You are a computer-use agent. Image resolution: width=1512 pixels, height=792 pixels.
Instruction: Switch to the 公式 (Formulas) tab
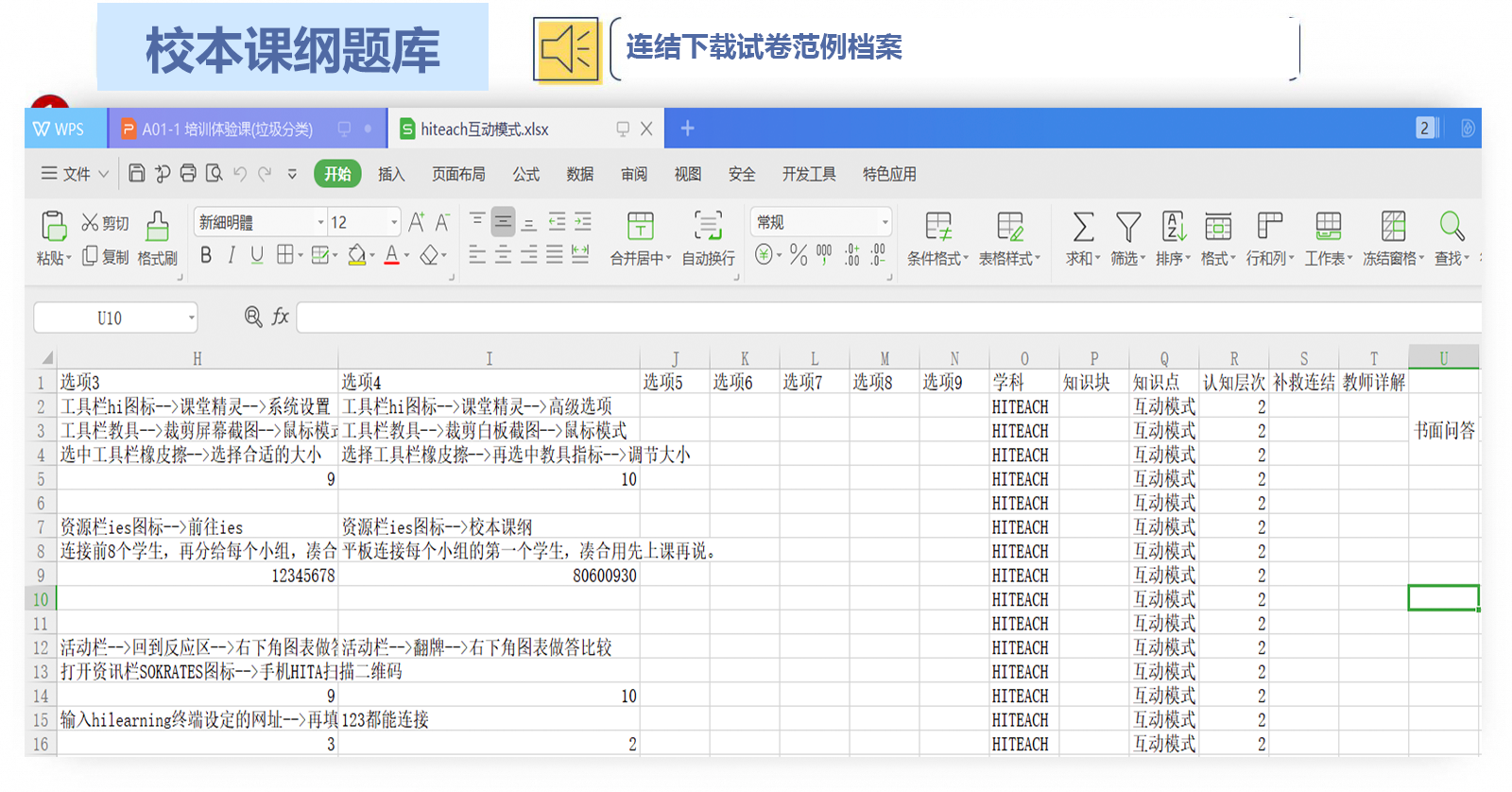[x=525, y=174]
